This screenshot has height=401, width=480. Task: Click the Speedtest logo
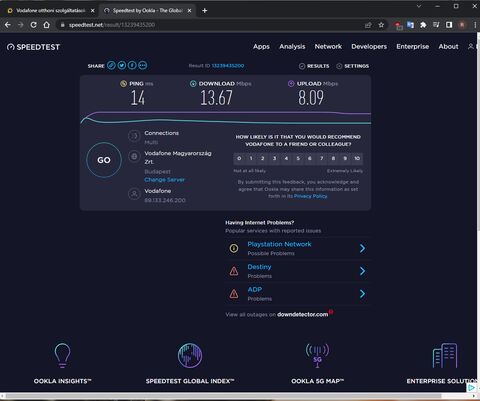[33, 47]
